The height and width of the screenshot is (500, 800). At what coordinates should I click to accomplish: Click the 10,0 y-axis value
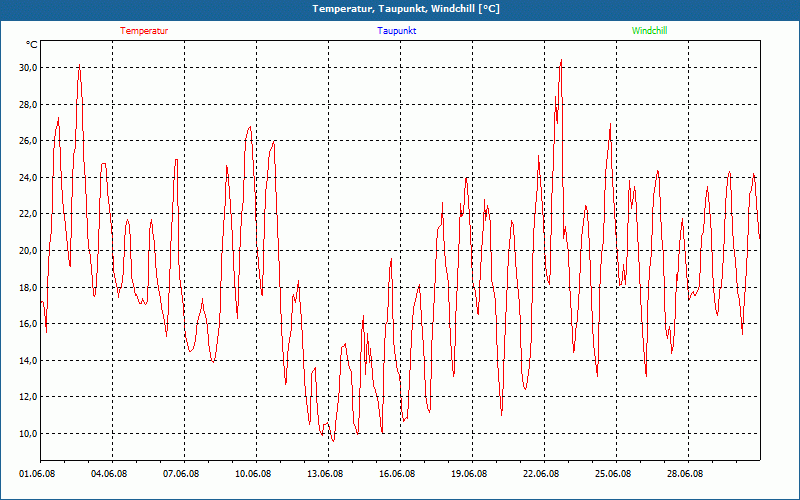(x=29, y=433)
